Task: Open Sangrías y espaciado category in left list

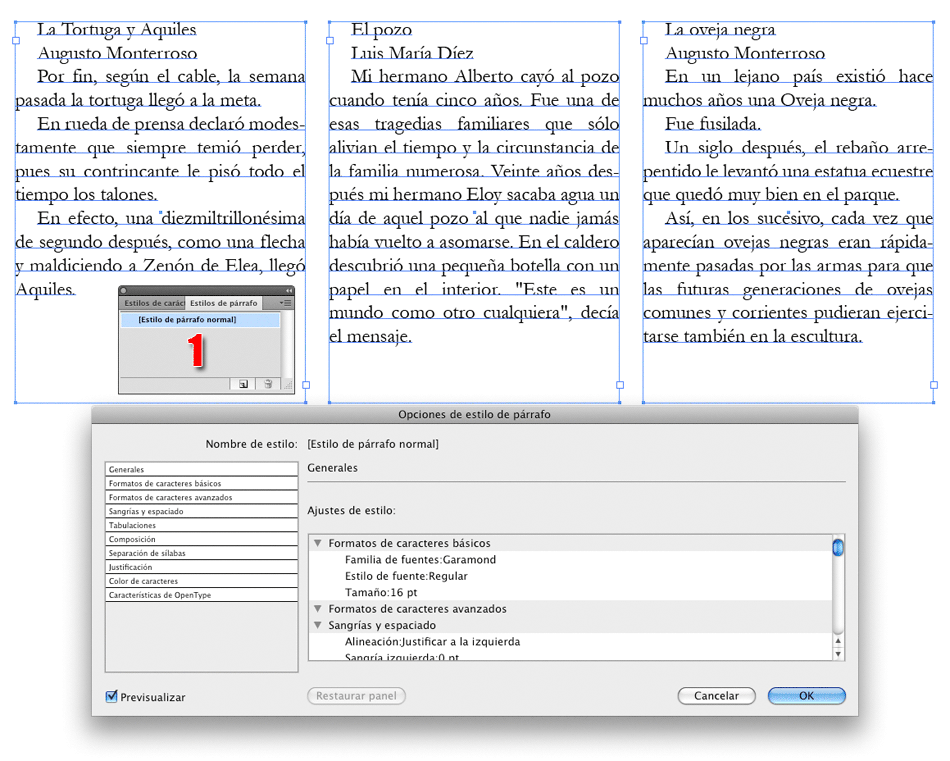Action: (x=201, y=511)
